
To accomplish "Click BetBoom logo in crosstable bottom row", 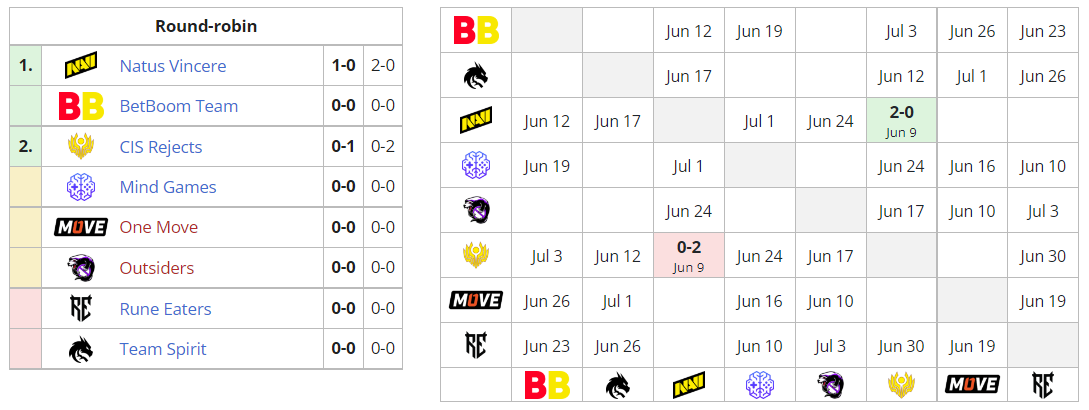I will 547,384.
